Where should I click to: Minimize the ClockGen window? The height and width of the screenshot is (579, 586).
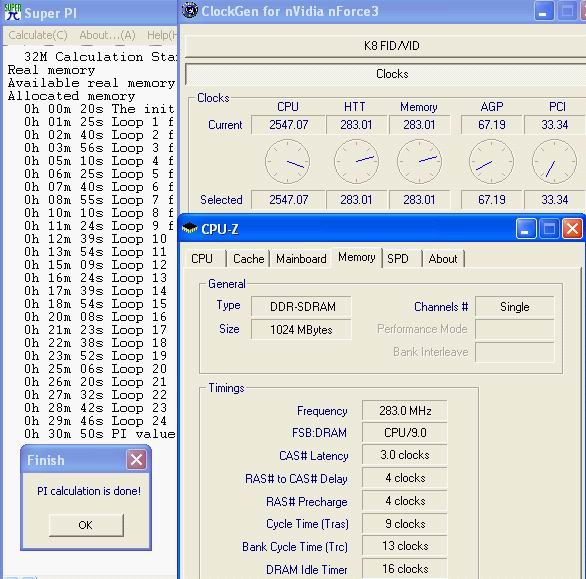pos(544,11)
